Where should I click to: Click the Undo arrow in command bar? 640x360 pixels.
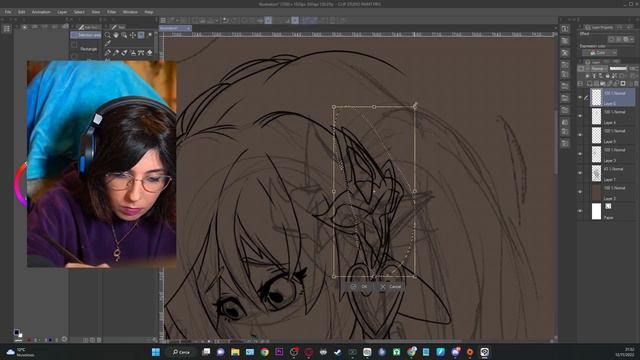pyautogui.click(x=225, y=20)
